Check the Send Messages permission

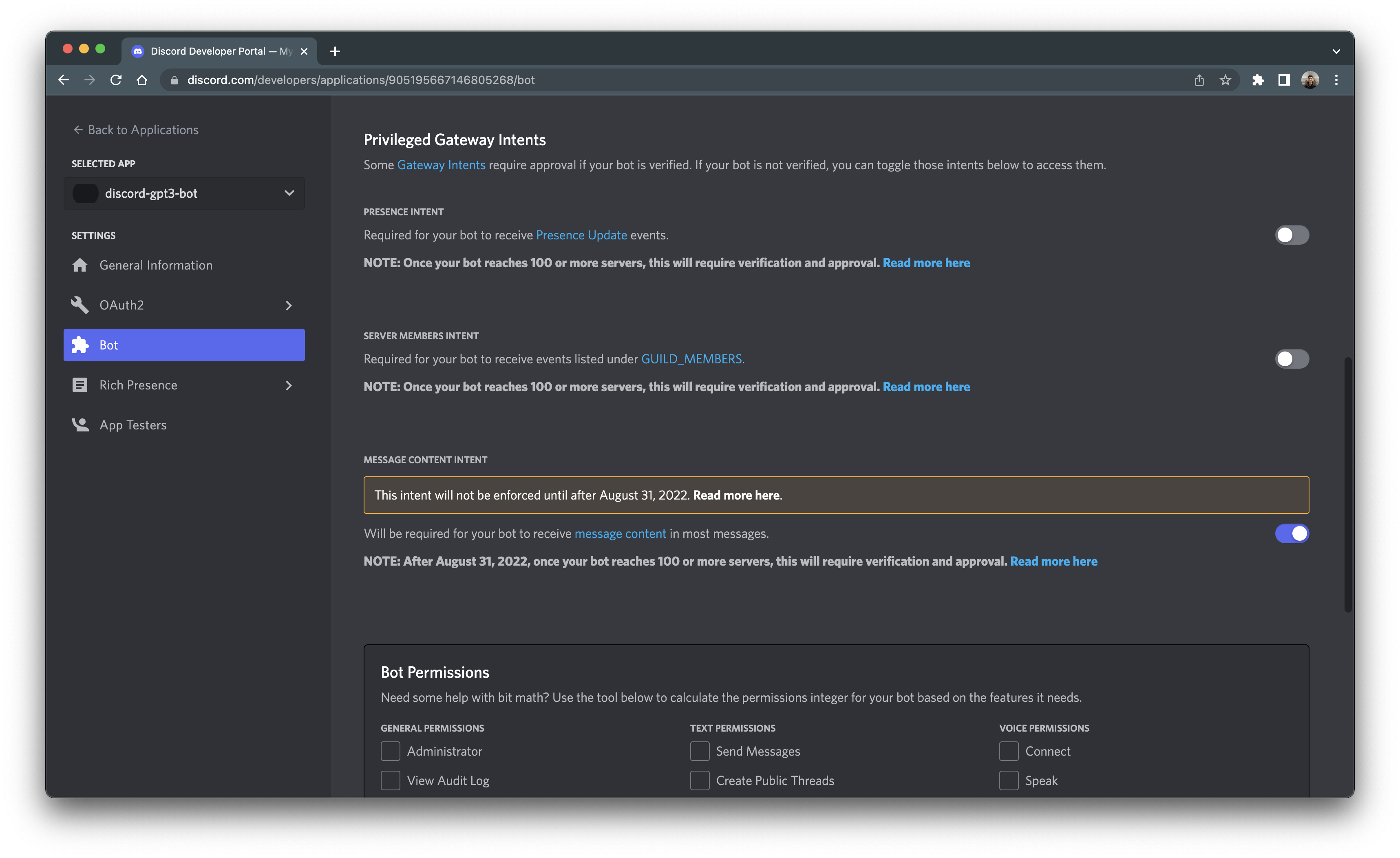pos(700,751)
